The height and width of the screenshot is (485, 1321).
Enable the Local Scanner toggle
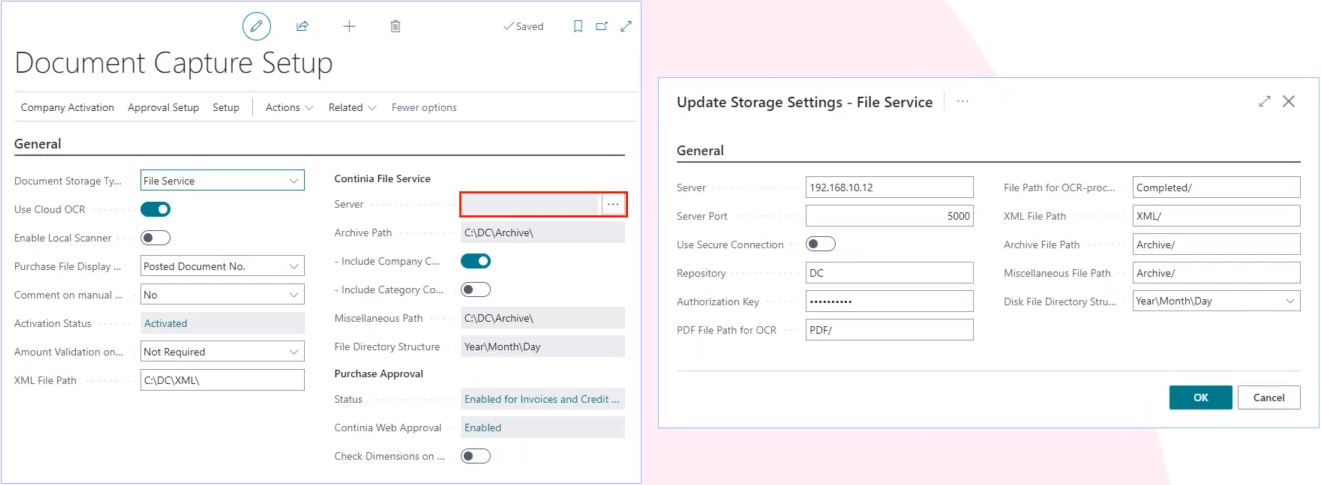[155, 238]
